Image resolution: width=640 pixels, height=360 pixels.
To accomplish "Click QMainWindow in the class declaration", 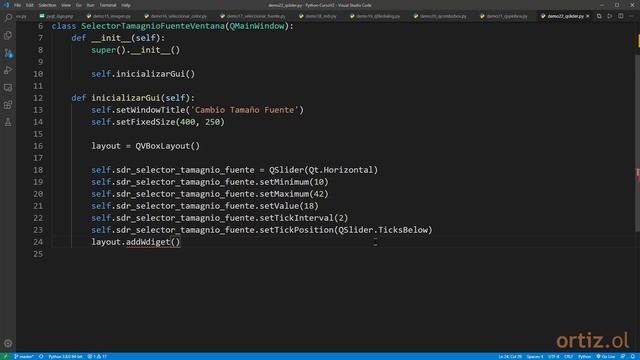I will [257, 26].
